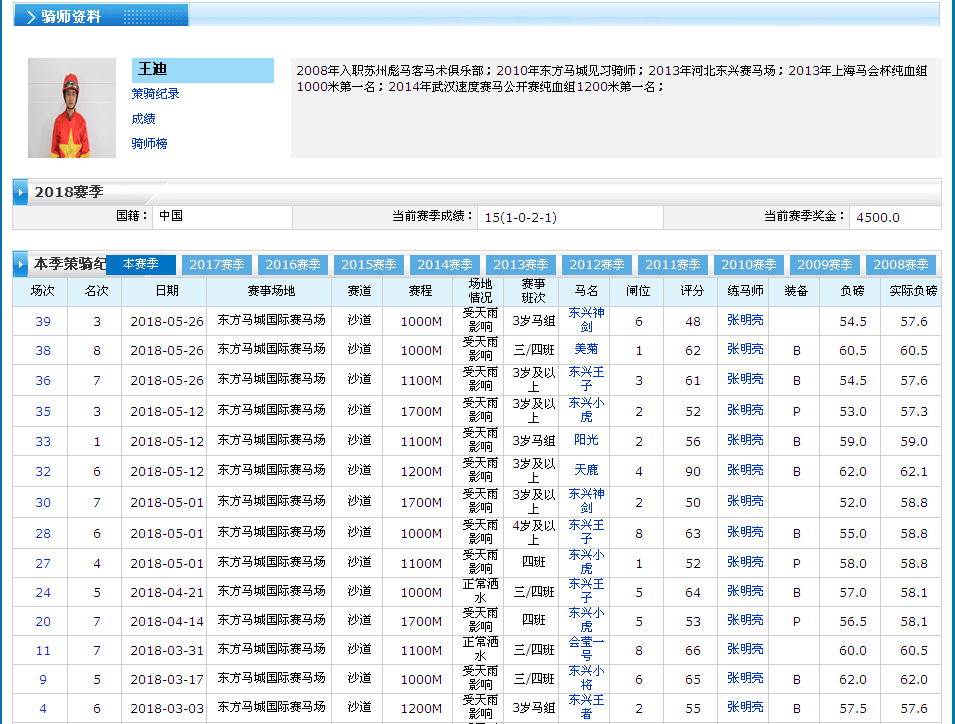Open horse 阳光 details link
Screen dimensions: 955x724
point(586,440)
